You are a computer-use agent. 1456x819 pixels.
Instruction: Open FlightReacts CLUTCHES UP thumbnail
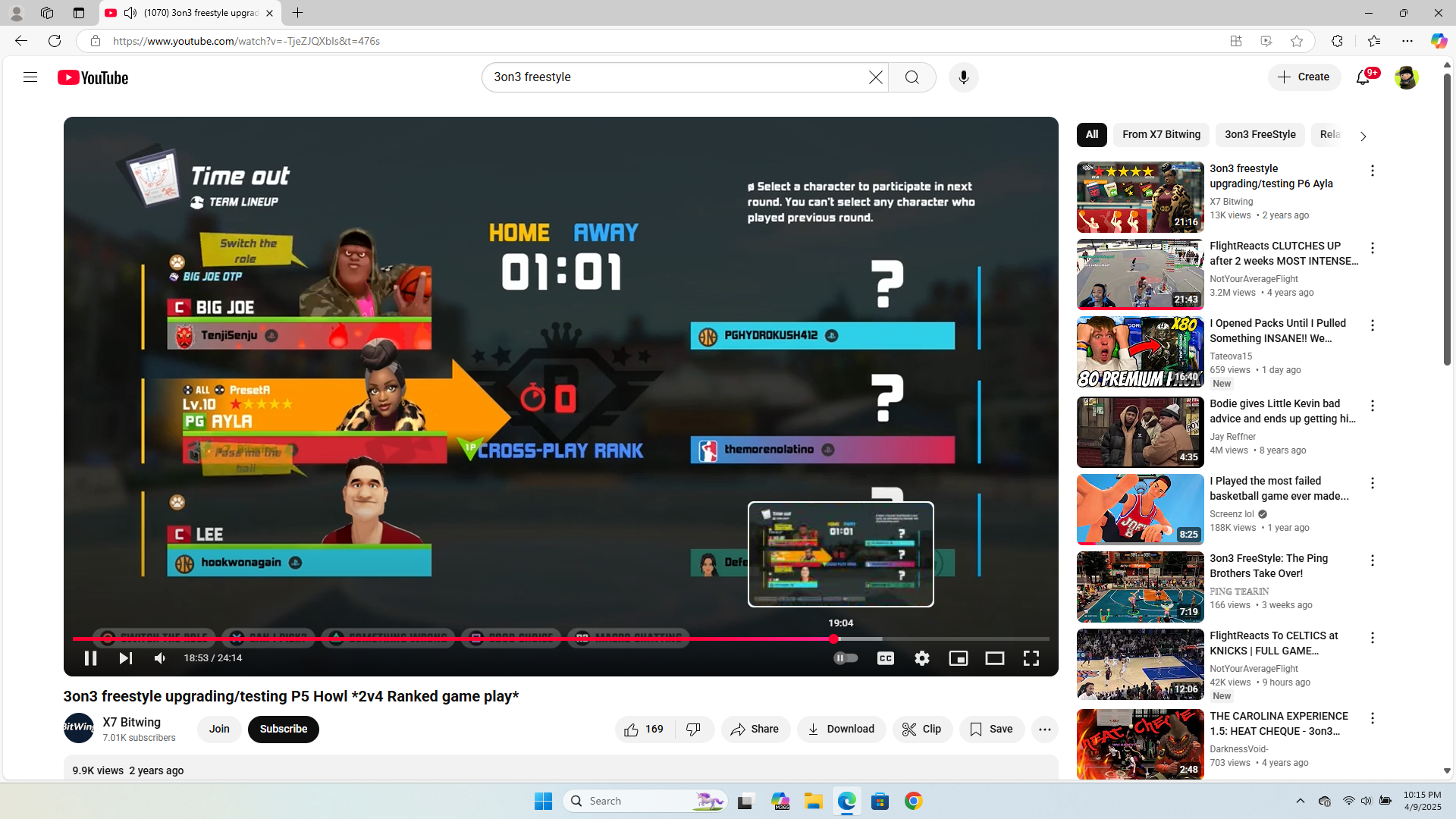pyautogui.click(x=1140, y=275)
